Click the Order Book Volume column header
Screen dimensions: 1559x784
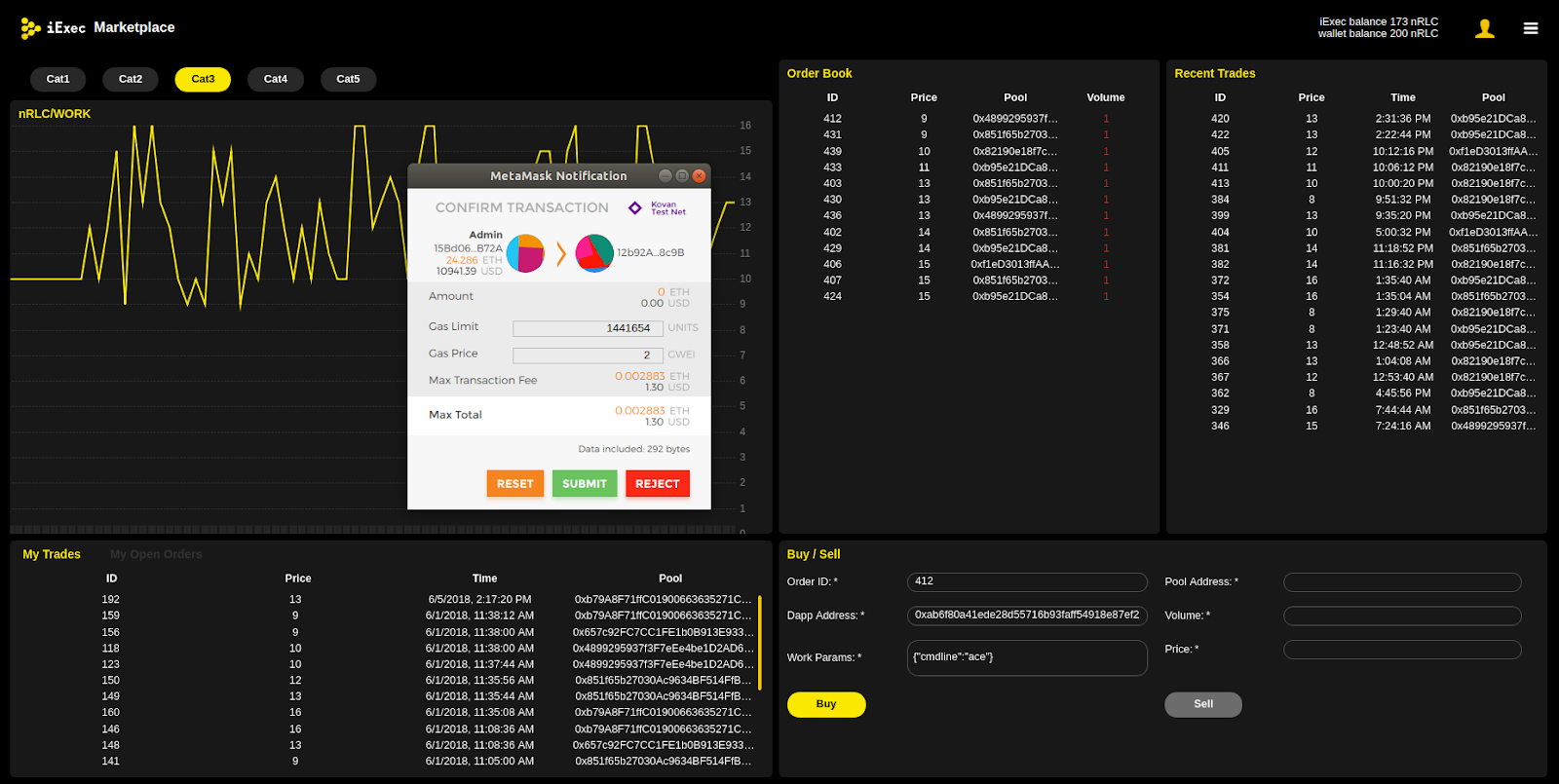click(x=1106, y=97)
